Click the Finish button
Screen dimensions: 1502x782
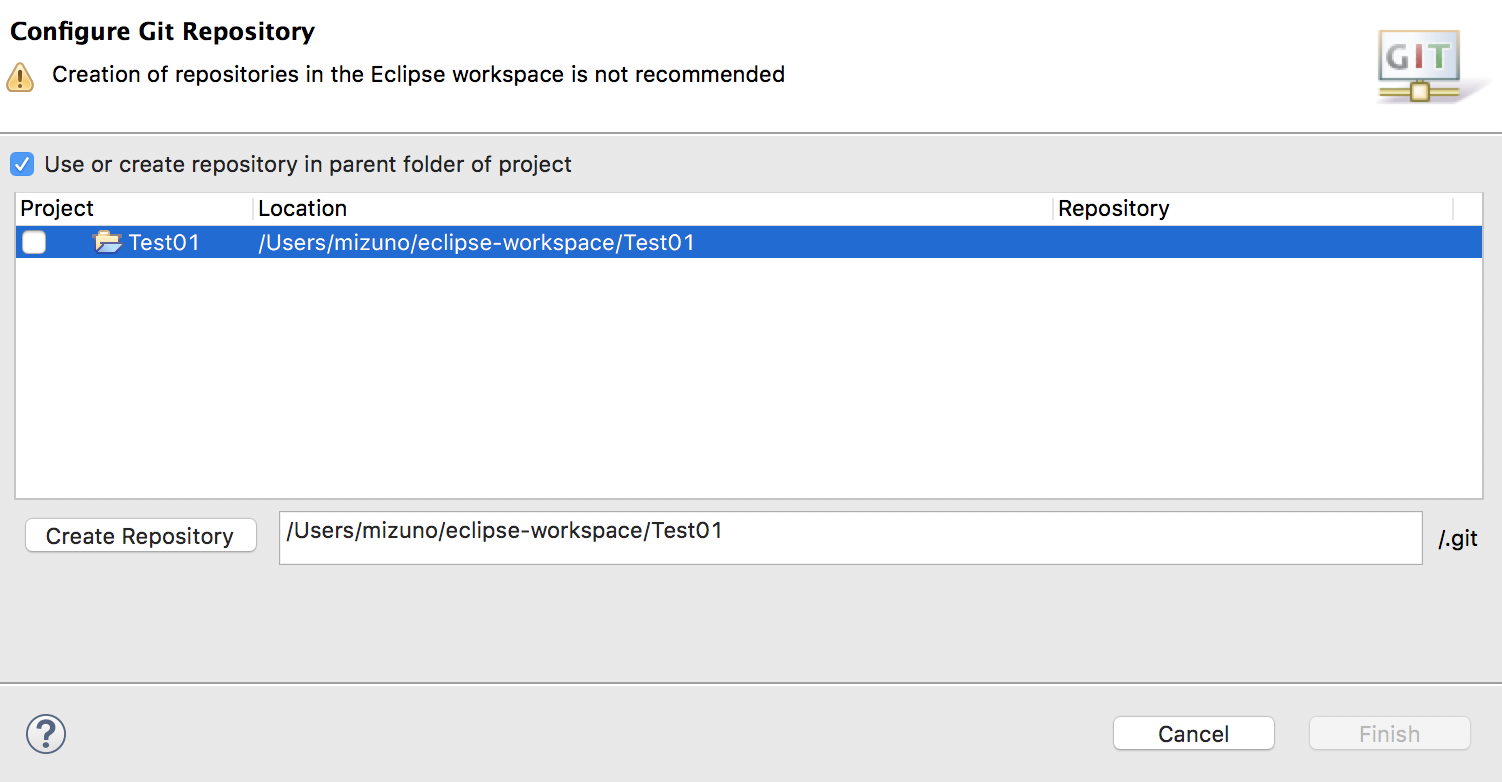[x=1389, y=734]
